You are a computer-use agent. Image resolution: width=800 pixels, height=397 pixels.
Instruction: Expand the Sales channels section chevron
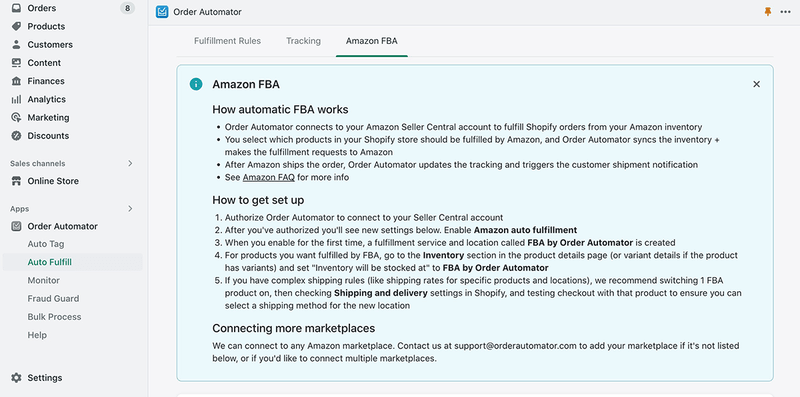coord(130,163)
